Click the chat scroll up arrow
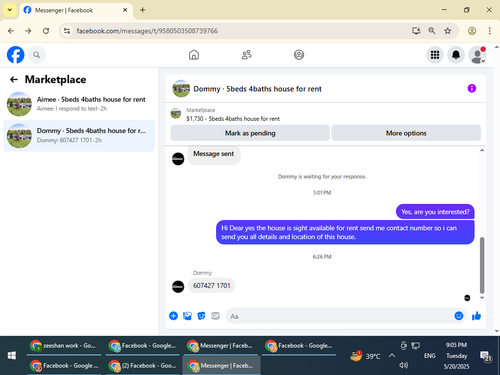The width and height of the screenshot is (500, 375). (482, 150)
